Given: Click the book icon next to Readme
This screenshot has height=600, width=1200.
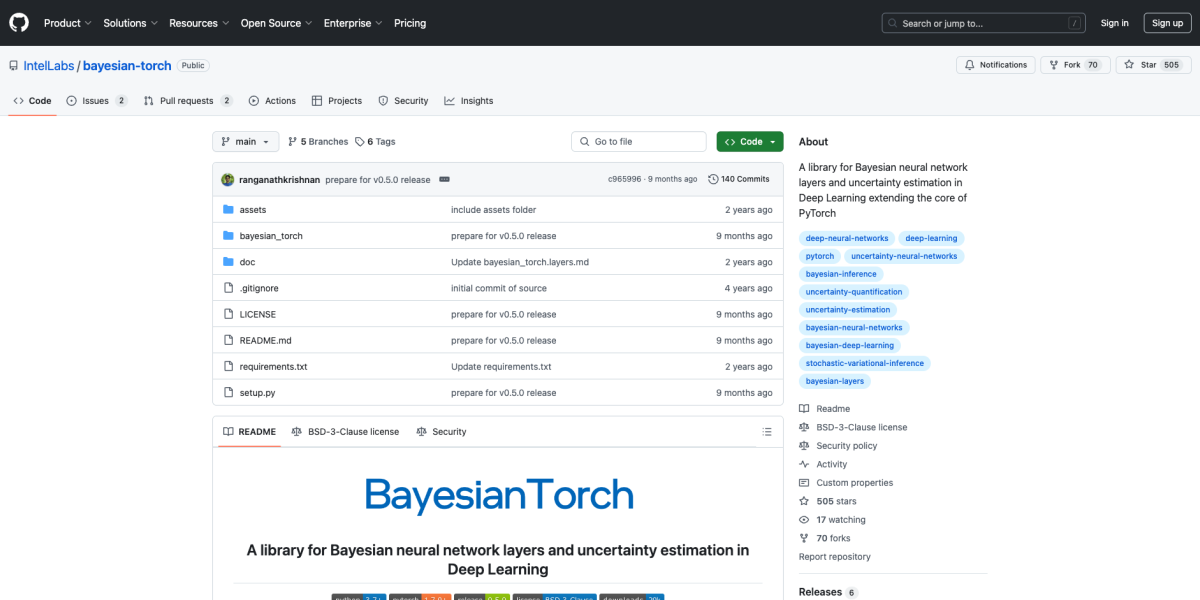Looking at the screenshot, I should (x=803, y=408).
